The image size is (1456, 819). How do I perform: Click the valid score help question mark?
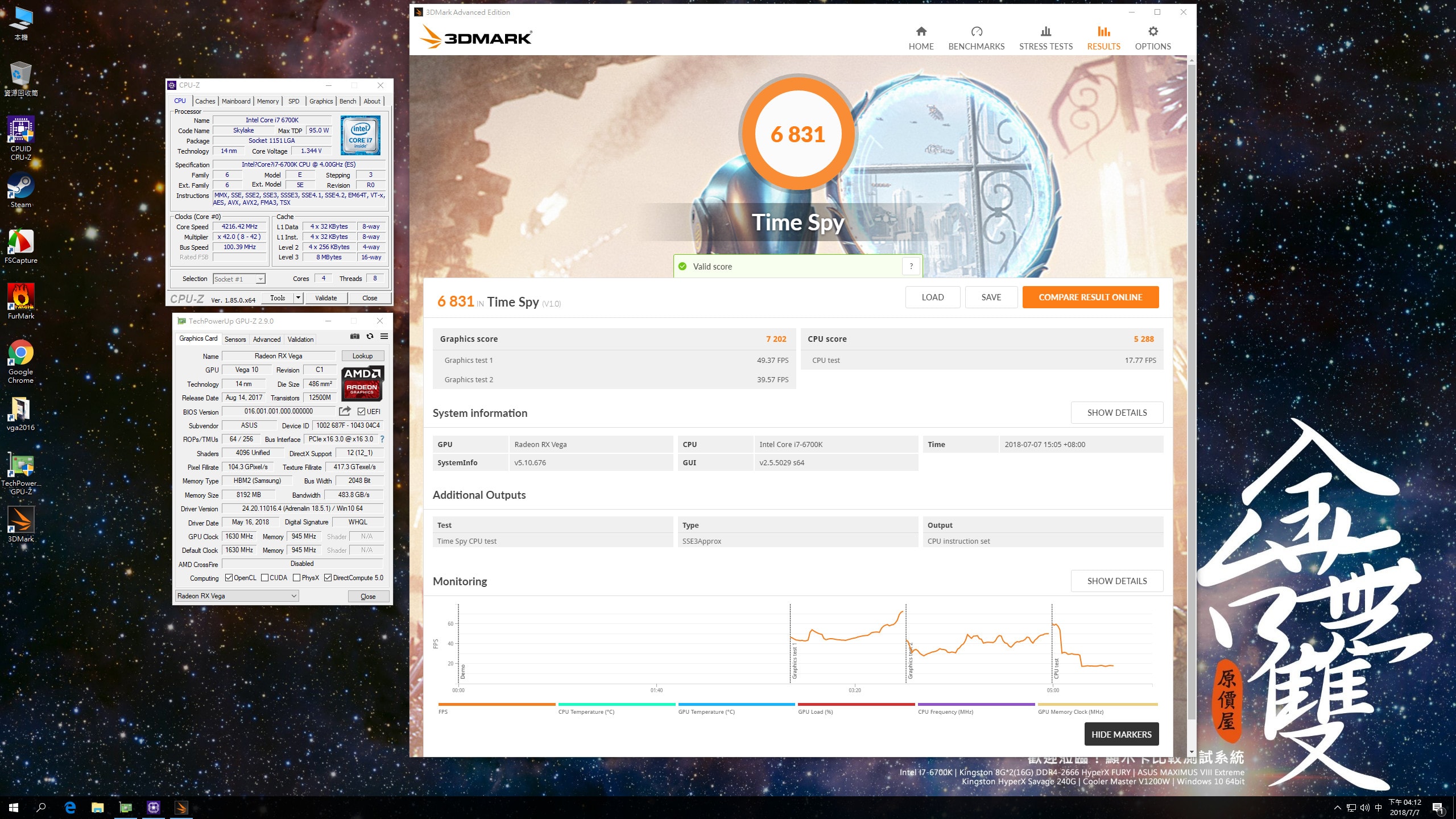click(x=911, y=266)
